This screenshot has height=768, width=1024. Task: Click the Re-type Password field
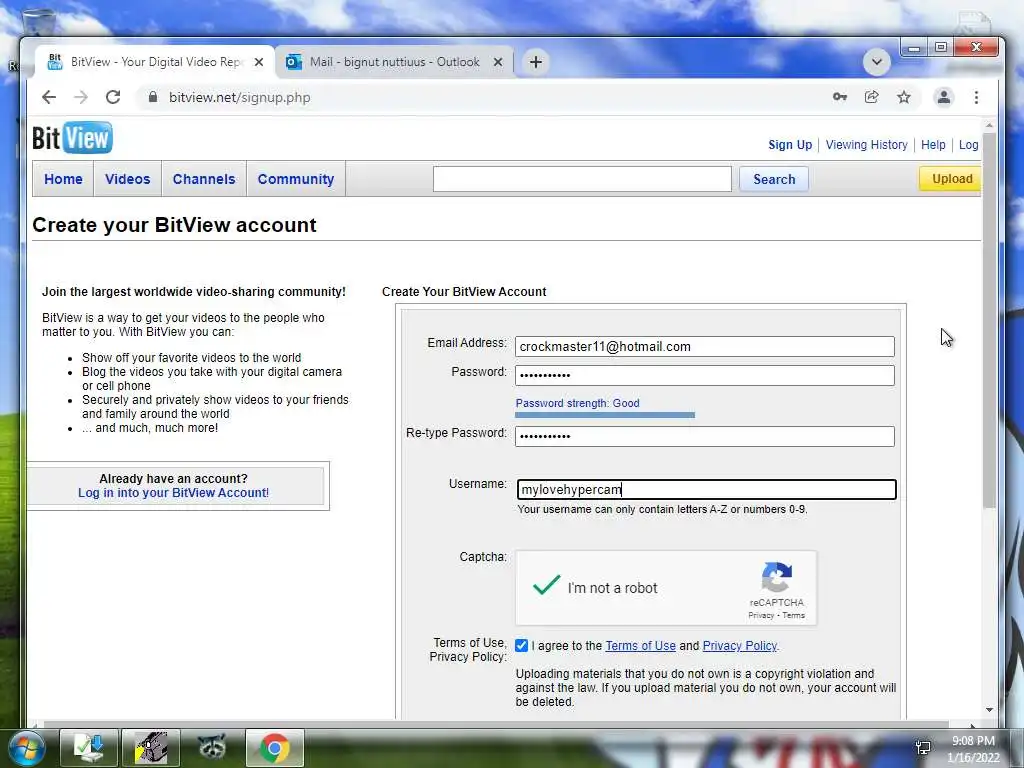point(705,437)
